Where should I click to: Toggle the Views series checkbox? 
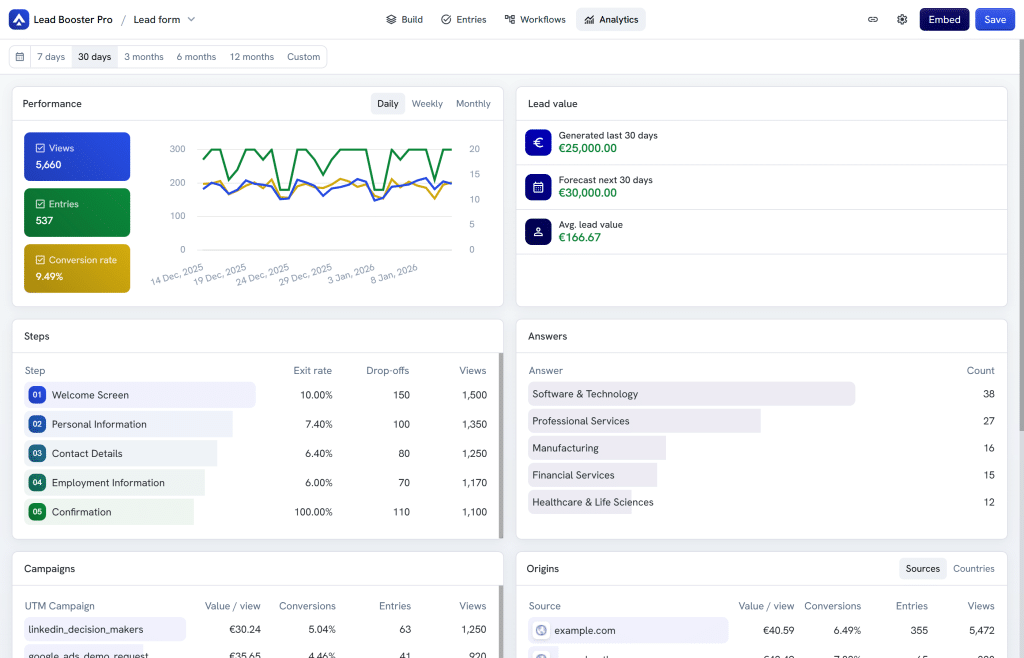pyautogui.click(x=40, y=148)
